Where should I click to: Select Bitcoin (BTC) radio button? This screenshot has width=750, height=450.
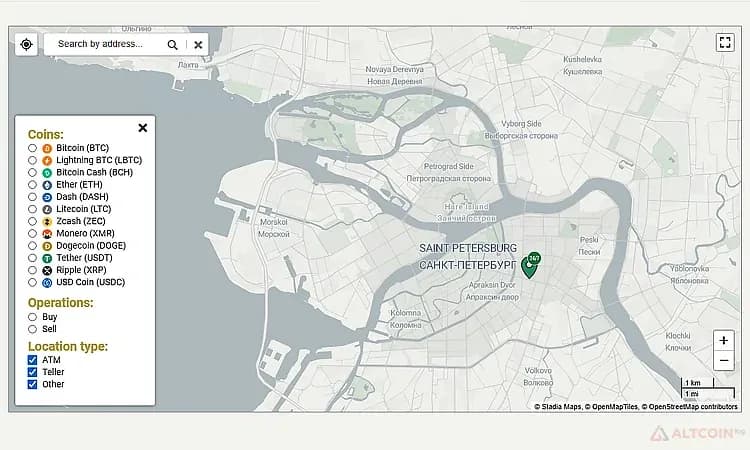tap(32, 148)
